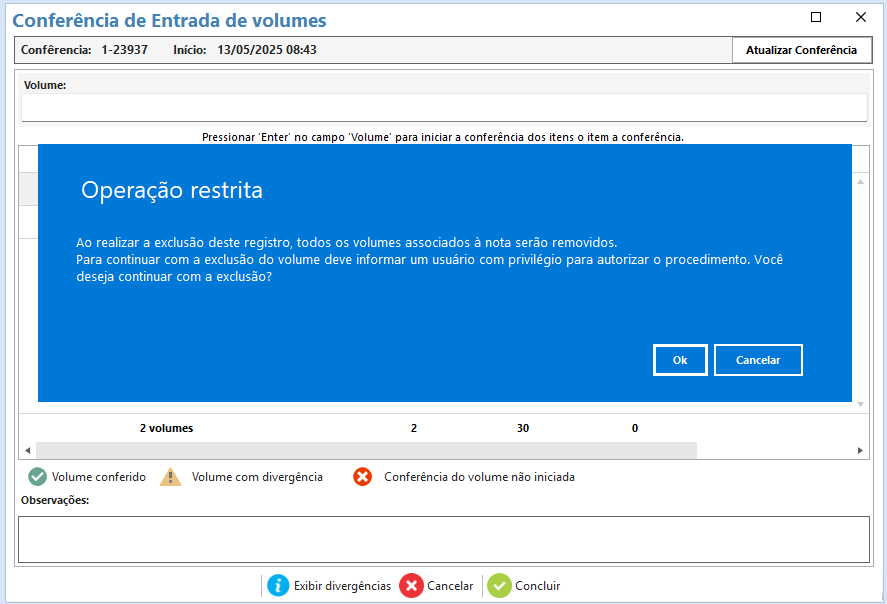Focus the Volume input field

pos(444,108)
